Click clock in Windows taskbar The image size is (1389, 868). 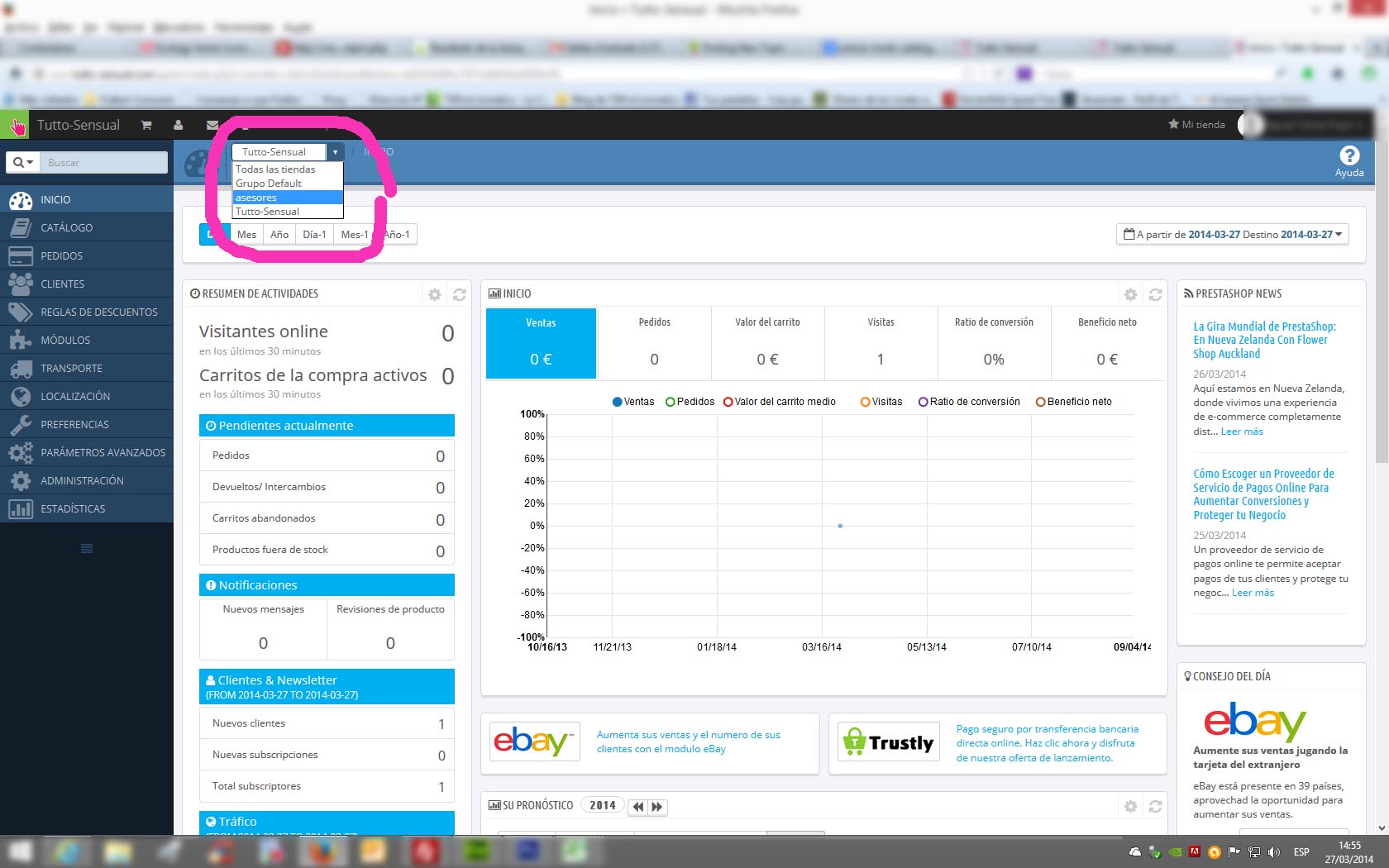1349,852
